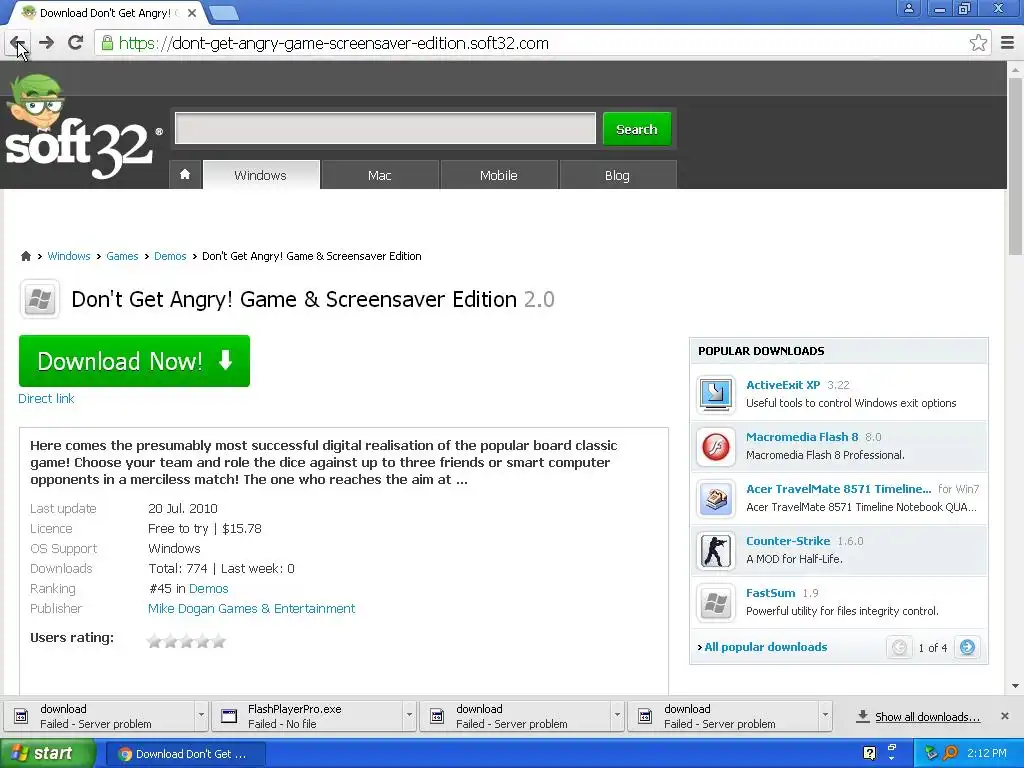Click the taskbar clock showing 2:12 PM
Image resolution: width=1024 pixels, height=768 pixels.
986,753
